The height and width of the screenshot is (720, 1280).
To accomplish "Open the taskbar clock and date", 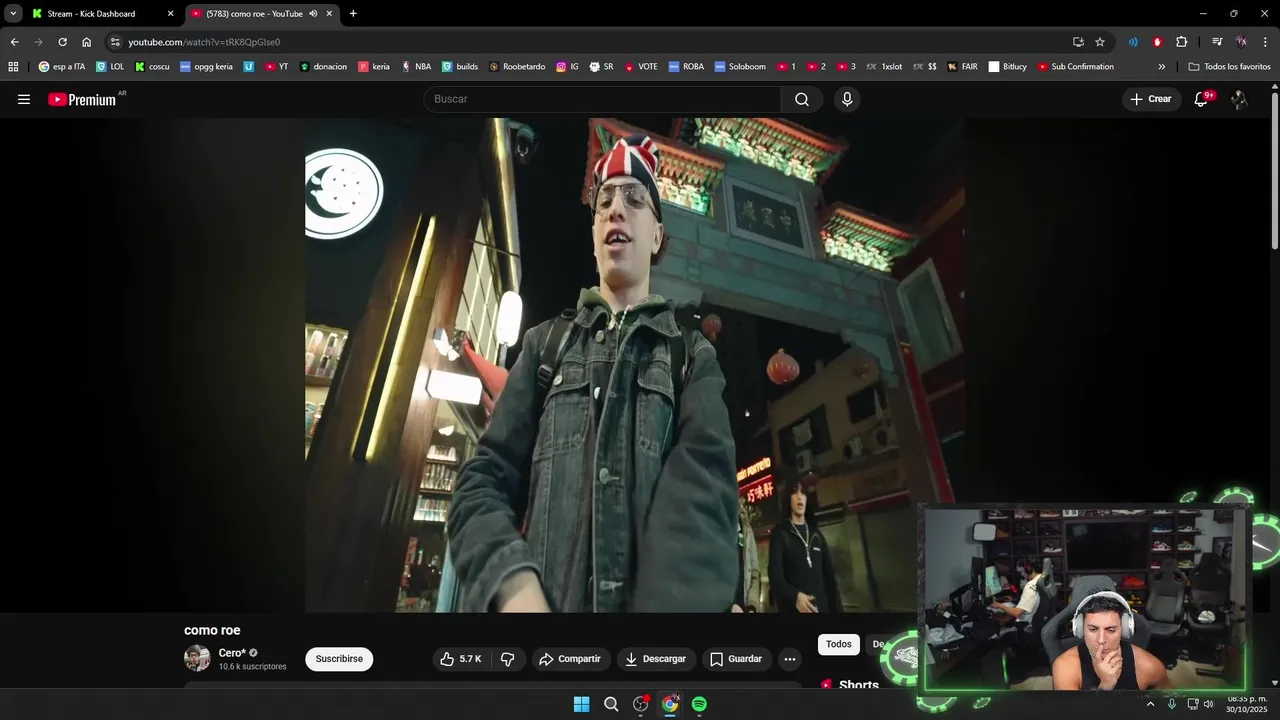I will click(1247, 704).
